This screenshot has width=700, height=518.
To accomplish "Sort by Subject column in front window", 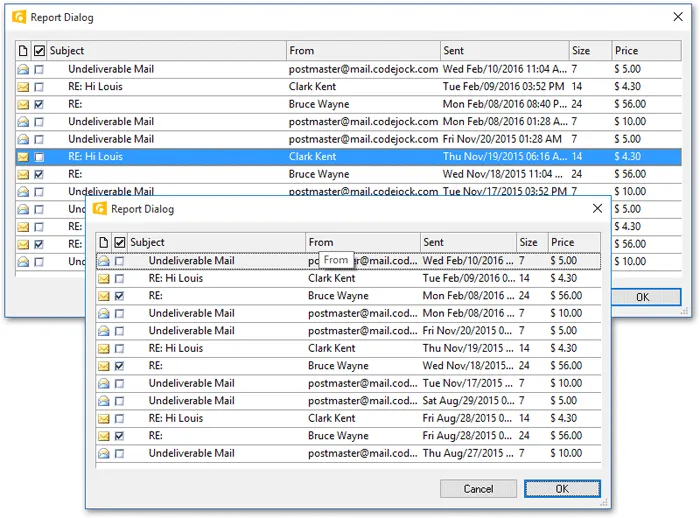I will point(217,242).
